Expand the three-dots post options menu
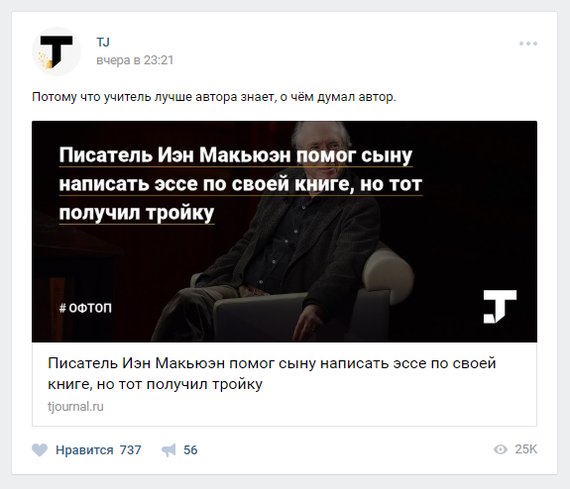Viewport: 570px width, 489px height. 528,43
